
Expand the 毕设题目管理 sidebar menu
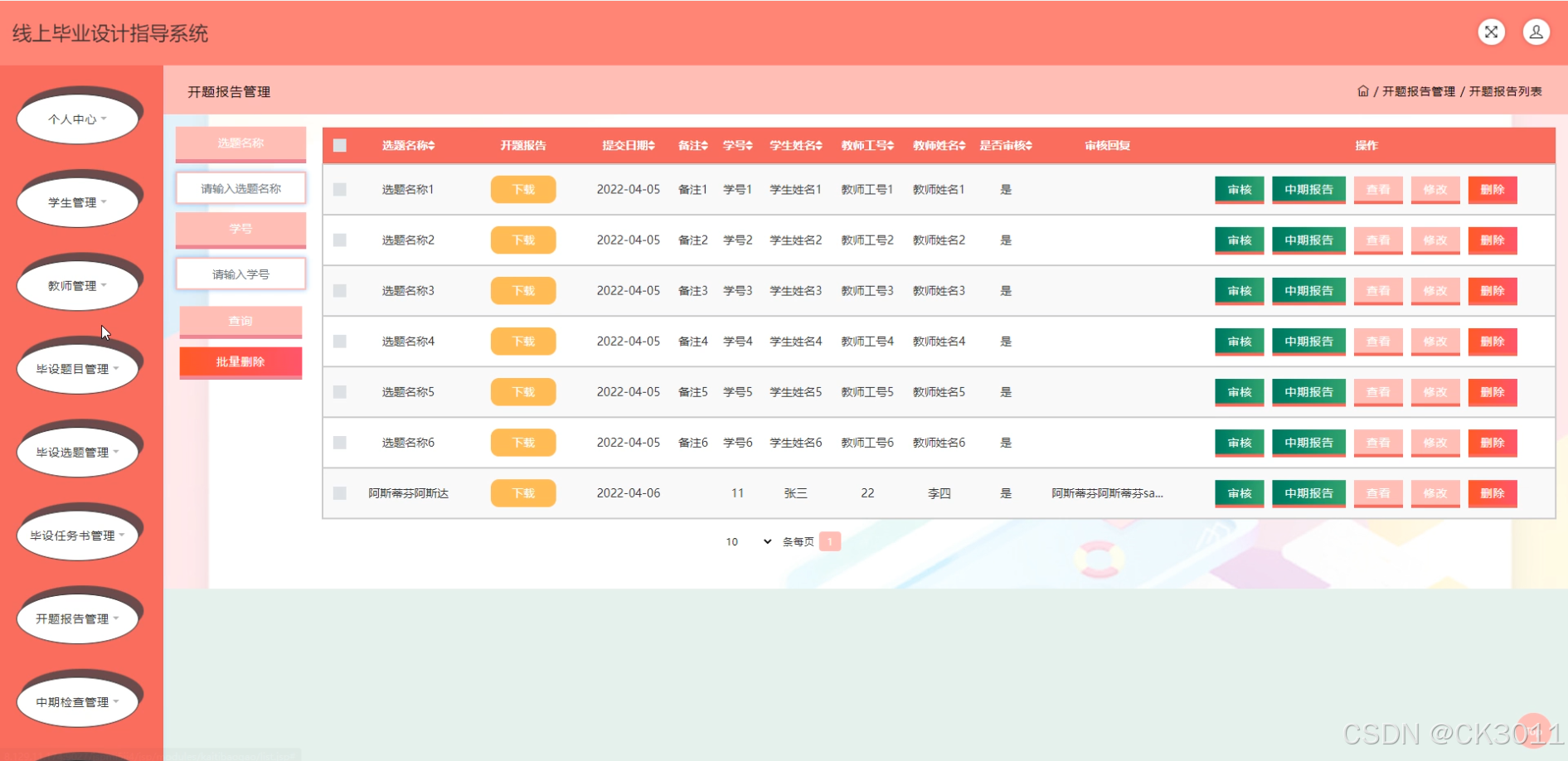(x=77, y=369)
